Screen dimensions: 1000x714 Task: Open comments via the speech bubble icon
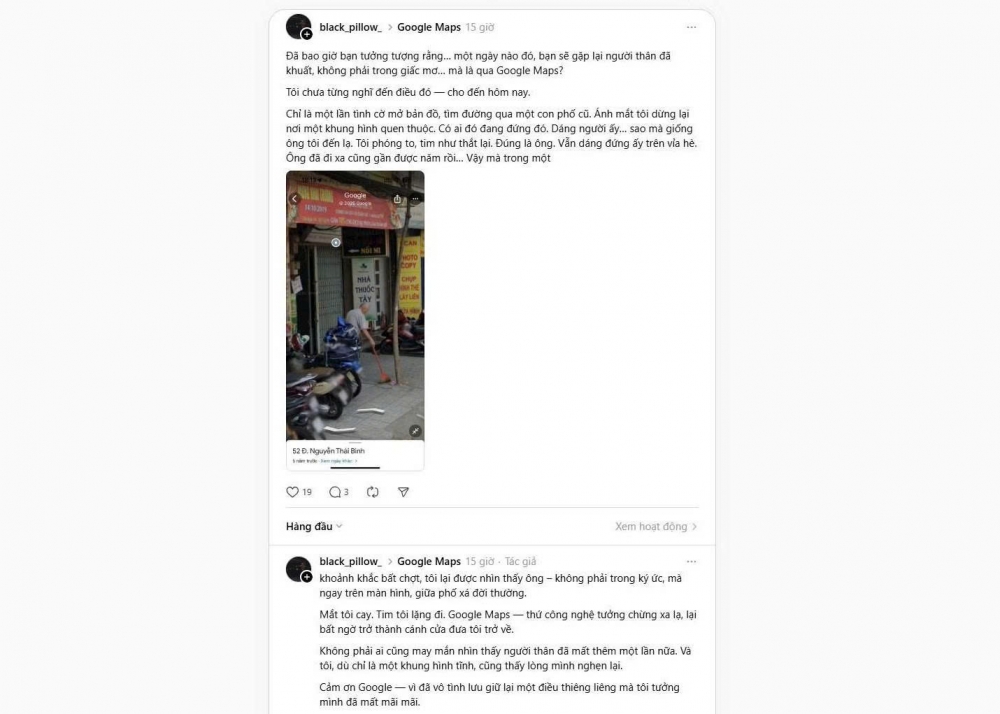point(335,492)
